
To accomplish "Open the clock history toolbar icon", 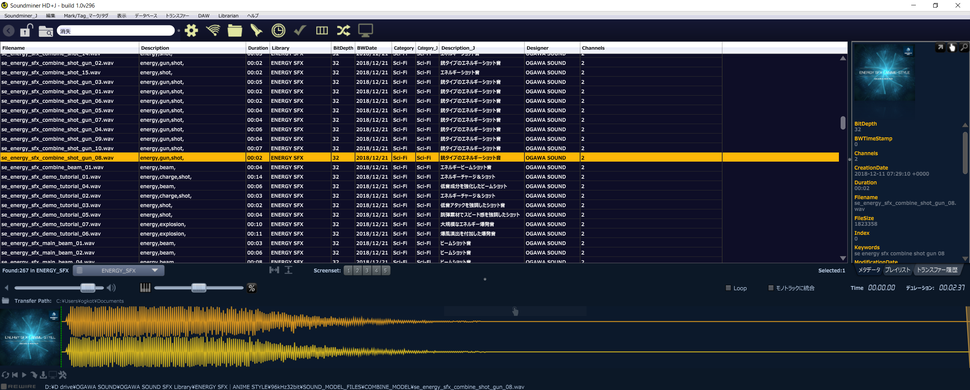I will 278,30.
